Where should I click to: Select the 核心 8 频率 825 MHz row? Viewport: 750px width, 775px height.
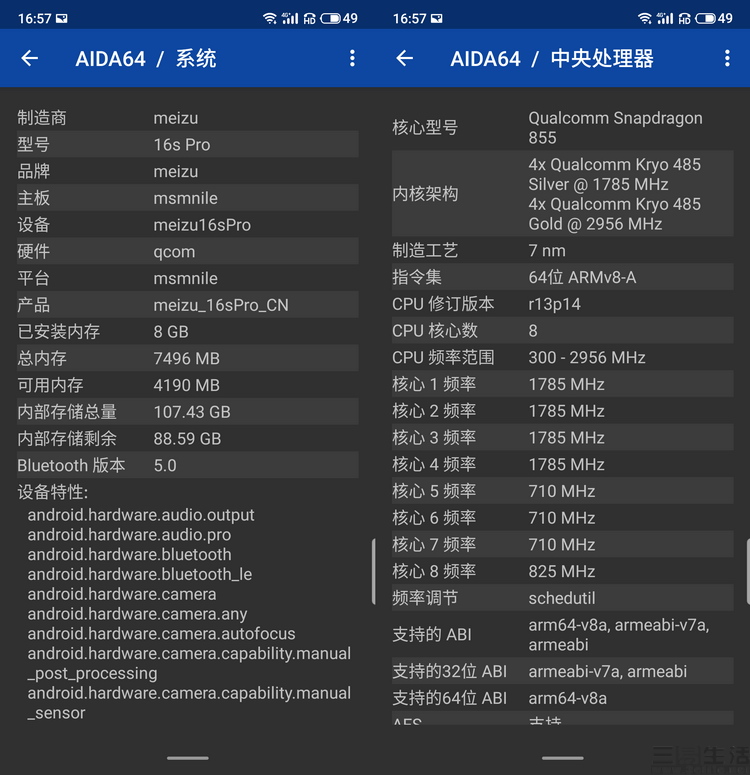point(563,570)
